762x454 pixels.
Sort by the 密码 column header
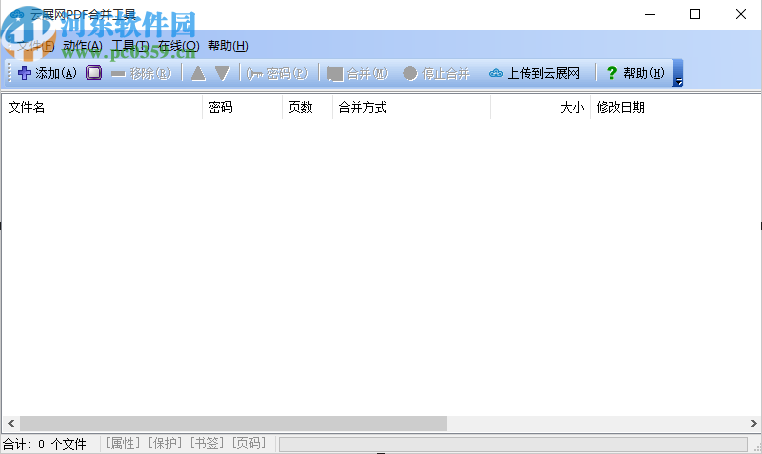coord(242,107)
